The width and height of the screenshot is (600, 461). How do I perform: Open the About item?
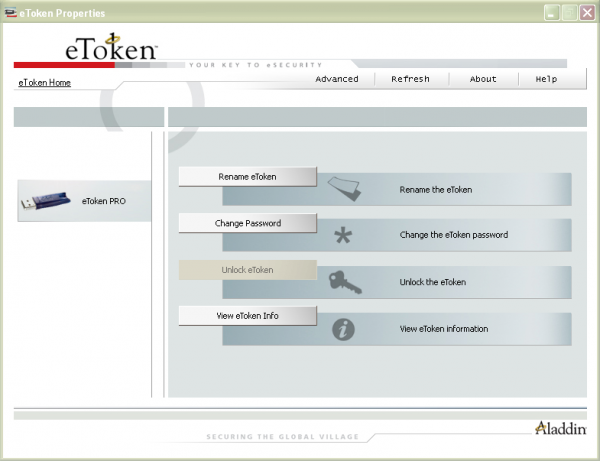pos(483,79)
